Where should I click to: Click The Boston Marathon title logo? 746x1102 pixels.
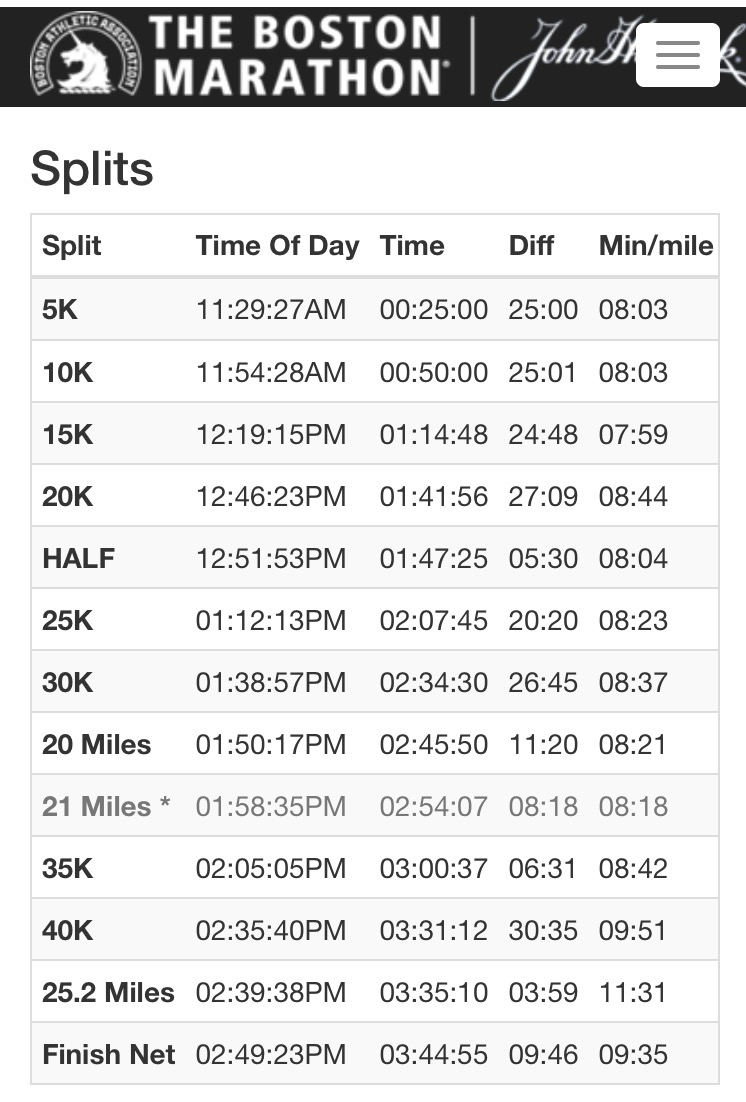pos(296,55)
